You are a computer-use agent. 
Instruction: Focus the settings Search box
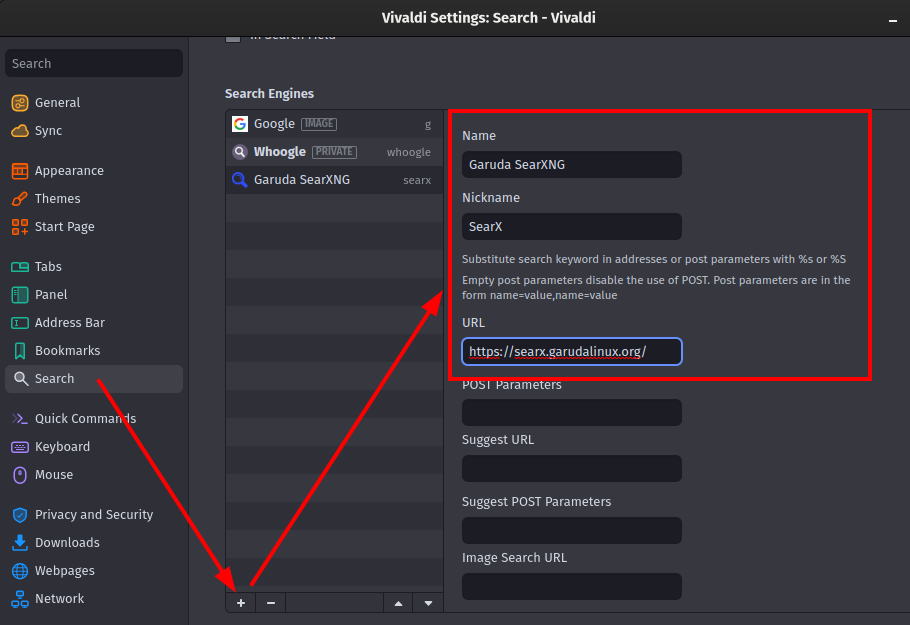coord(94,63)
